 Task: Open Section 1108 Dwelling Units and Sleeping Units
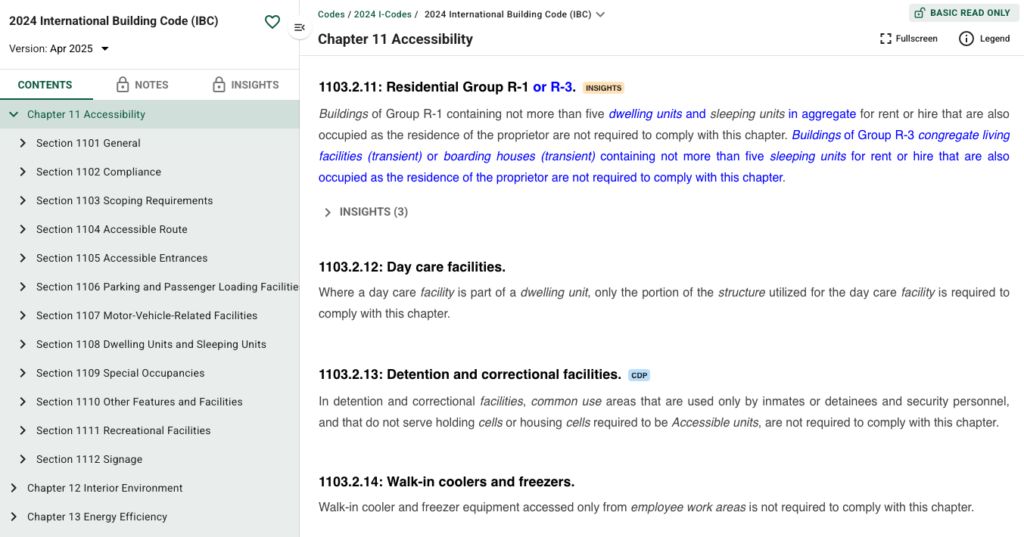[x=151, y=345]
